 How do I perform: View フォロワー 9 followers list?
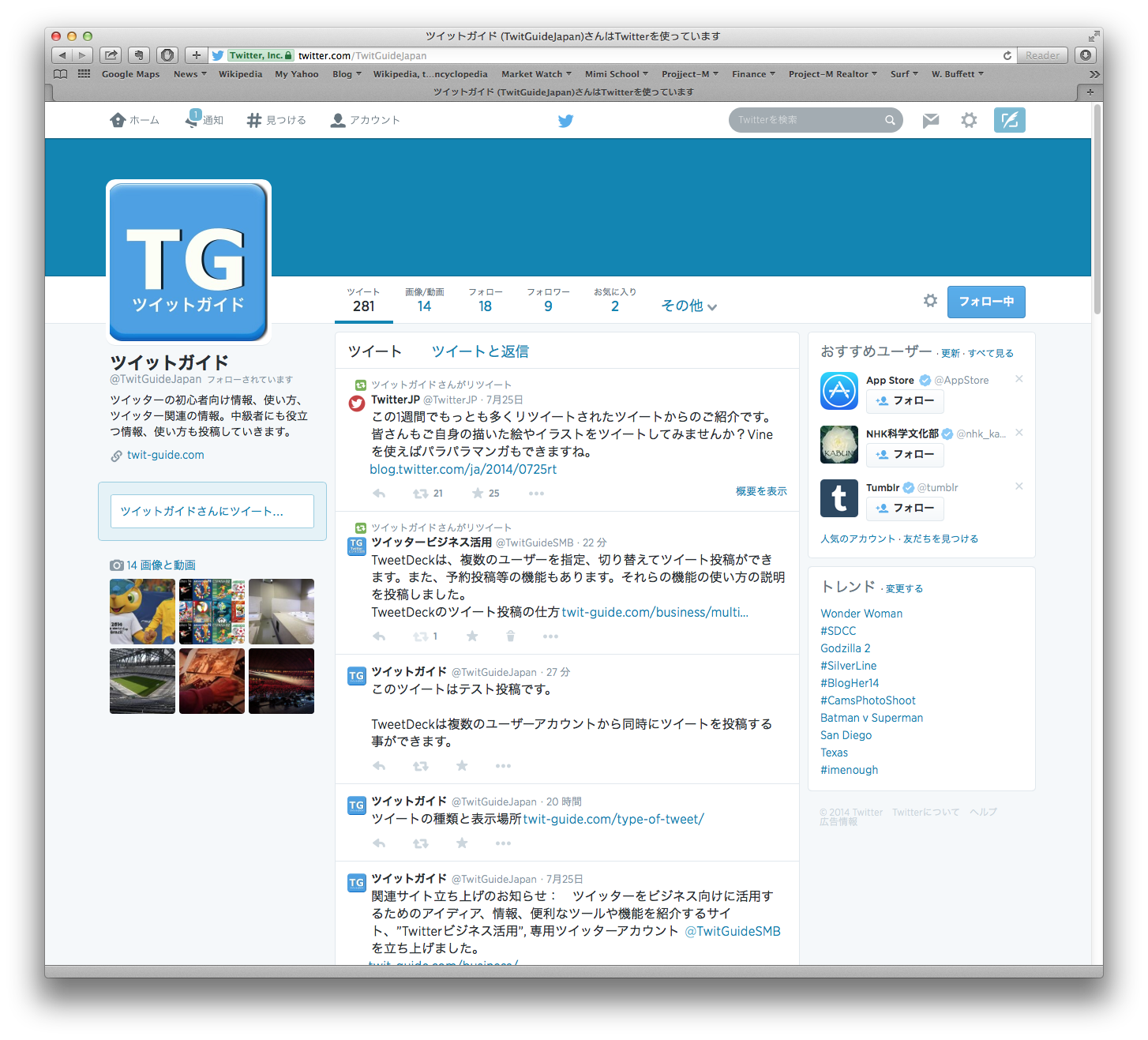(548, 301)
